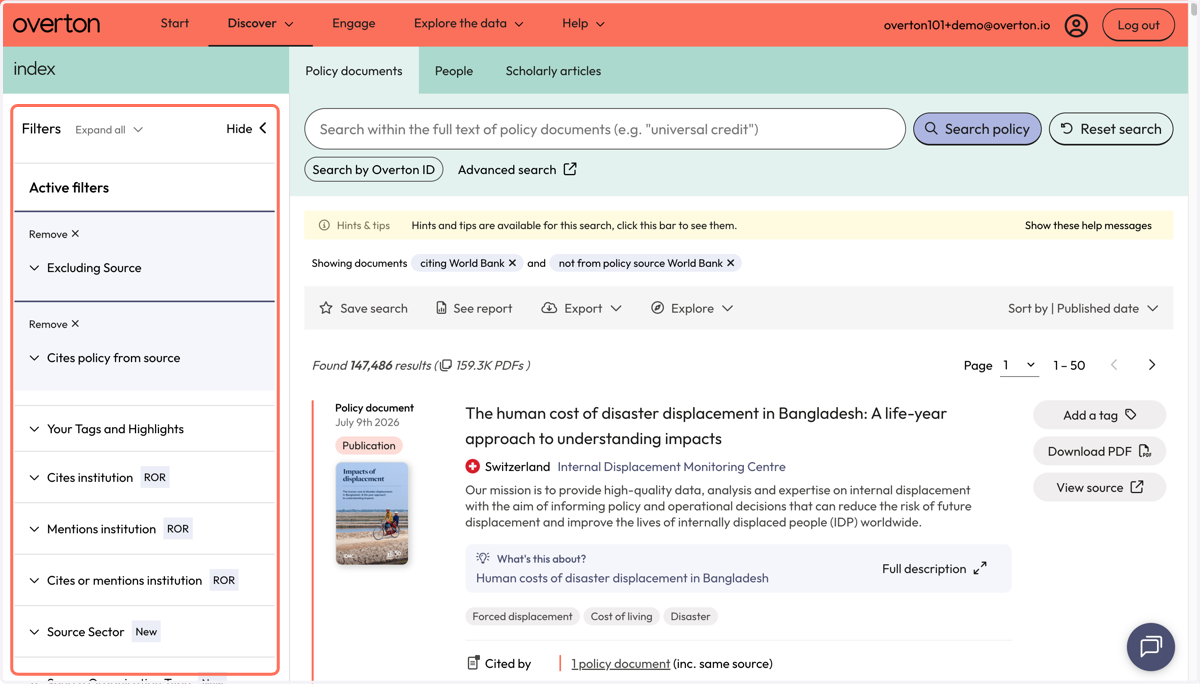Click the account email overton101+demo@overton.io
The width and height of the screenshot is (1200, 684).
967,25
